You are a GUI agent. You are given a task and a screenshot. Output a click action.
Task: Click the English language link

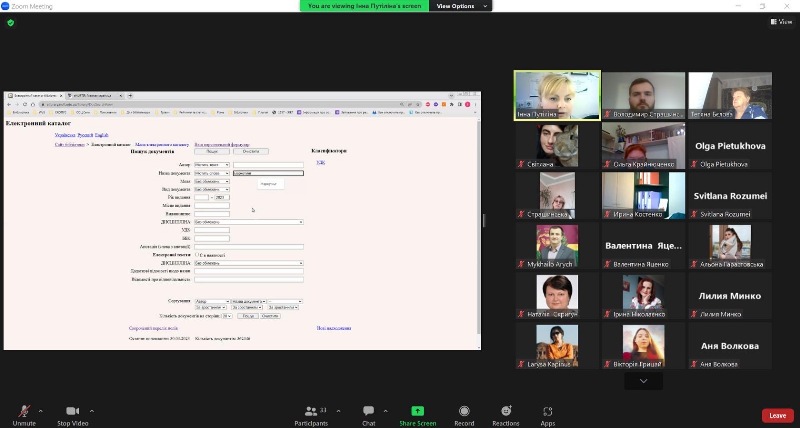coord(102,135)
